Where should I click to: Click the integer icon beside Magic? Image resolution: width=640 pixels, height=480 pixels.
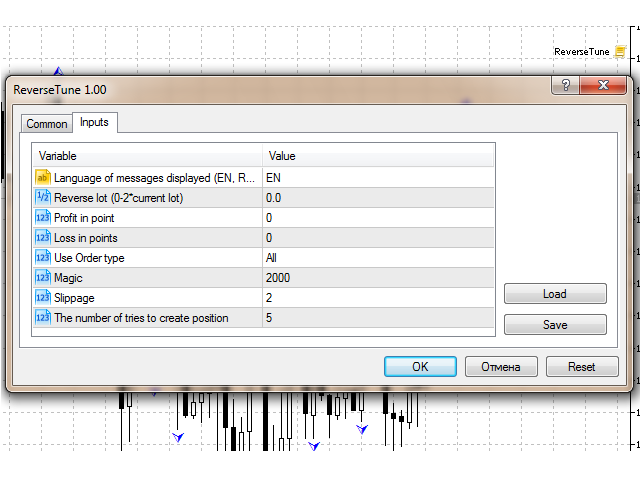43,277
